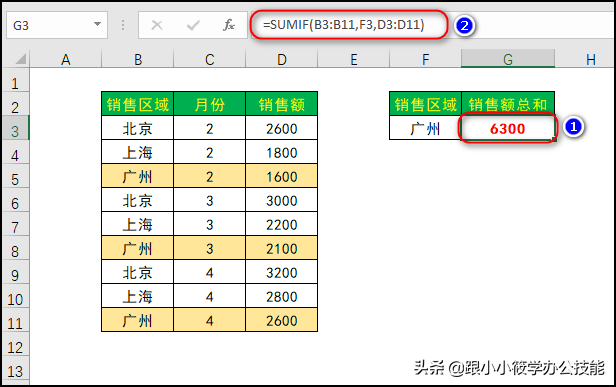Select month cell C9 with value 4
616x387 pixels.
pos(209,272)
